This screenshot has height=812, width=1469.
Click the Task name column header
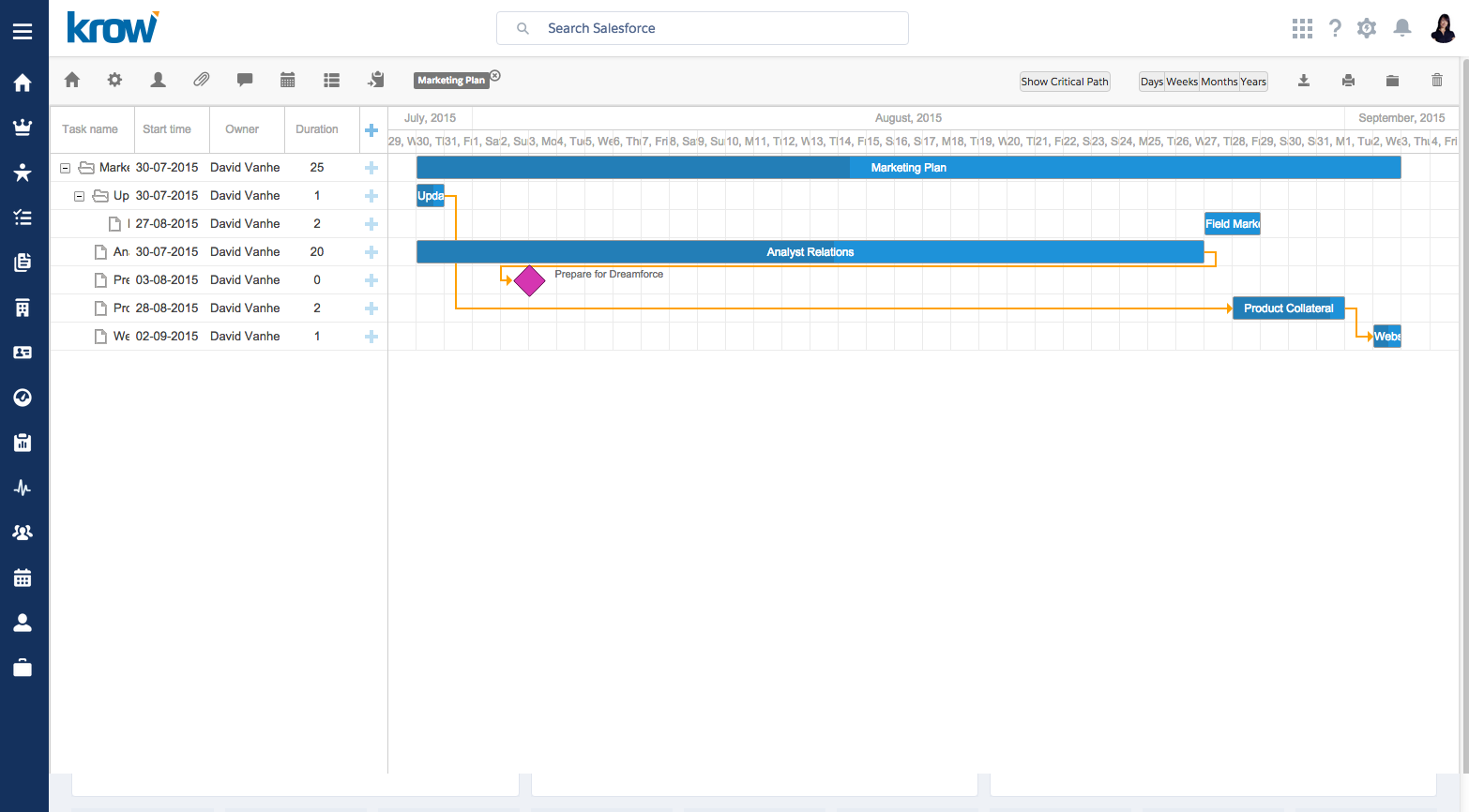pos(90,129)
